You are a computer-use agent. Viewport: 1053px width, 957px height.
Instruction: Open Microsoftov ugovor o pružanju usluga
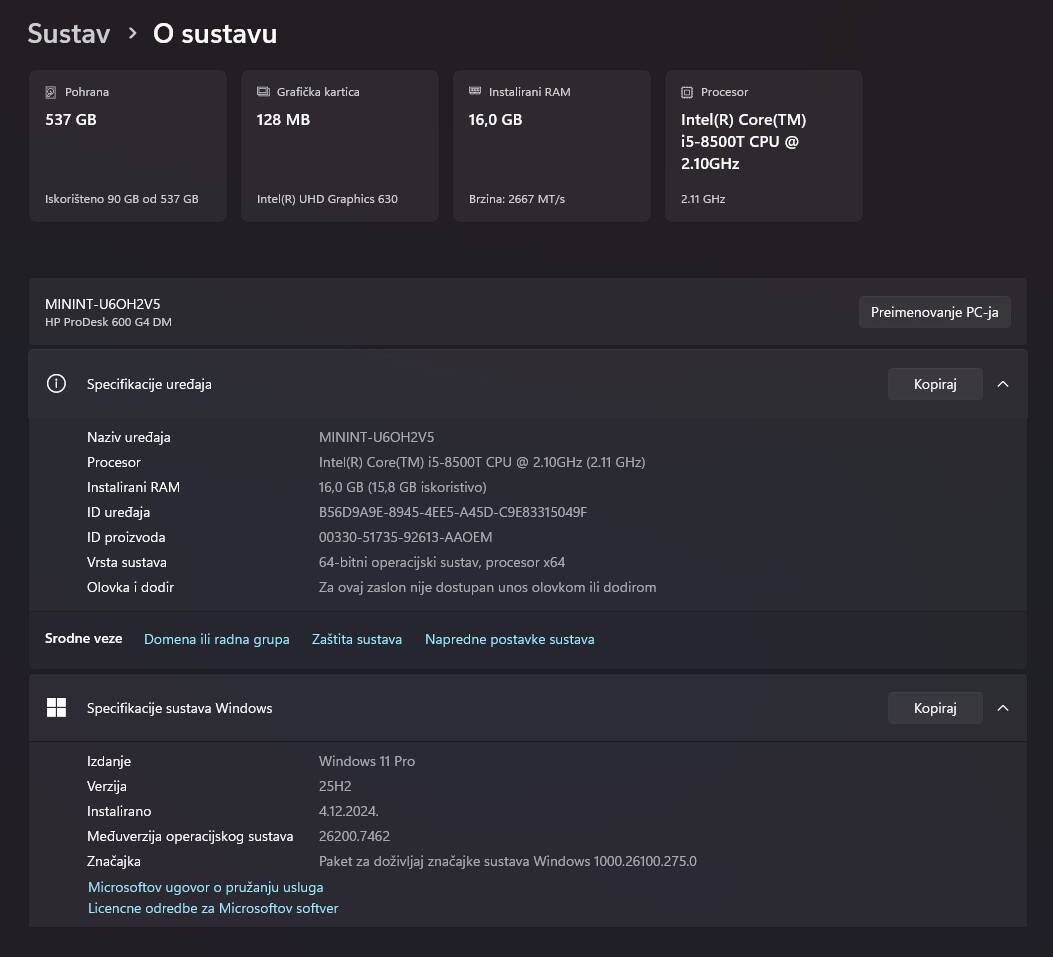(x=206, y=887)
